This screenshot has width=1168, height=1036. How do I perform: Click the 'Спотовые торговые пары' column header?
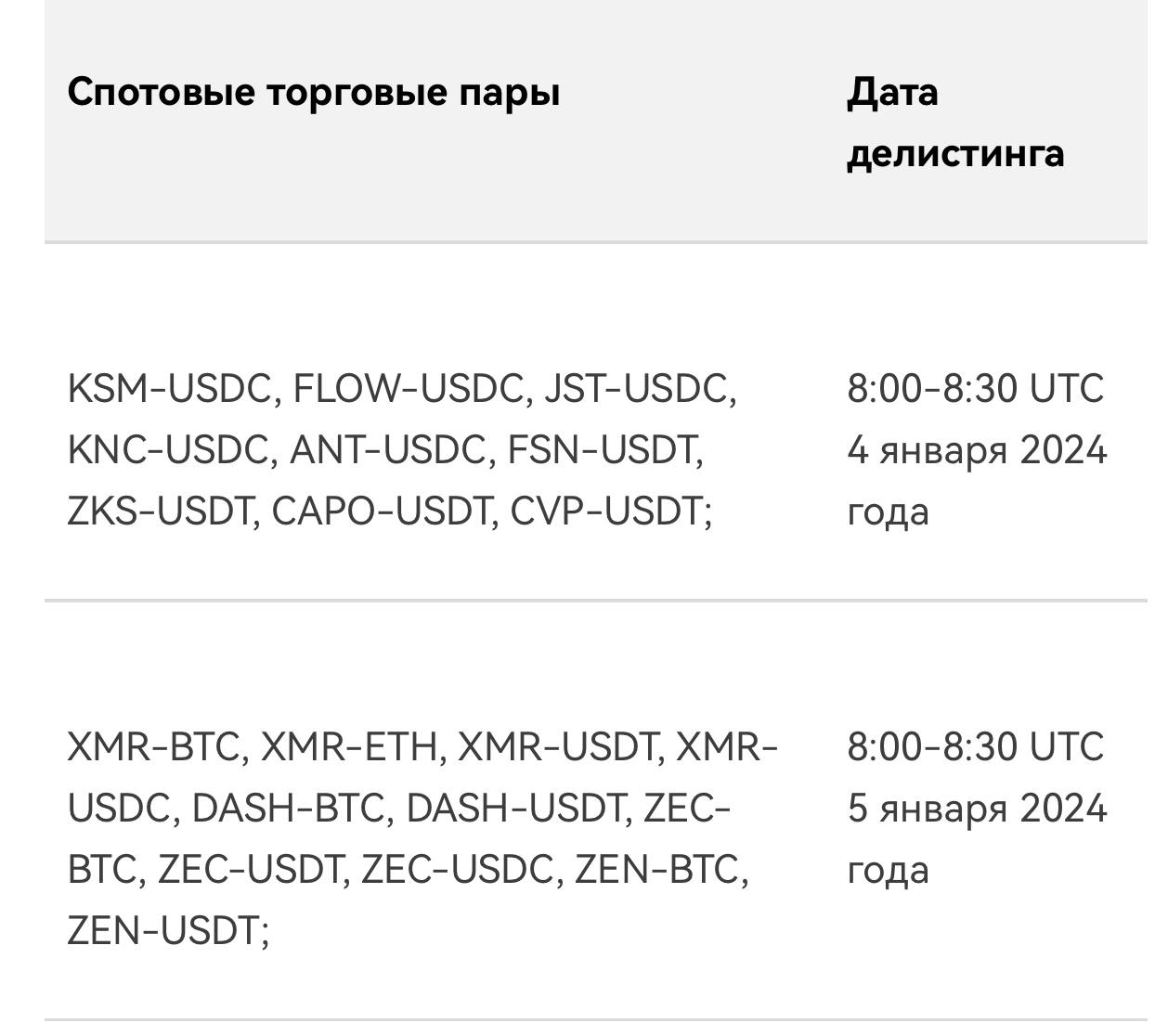(x=314, y=92)
